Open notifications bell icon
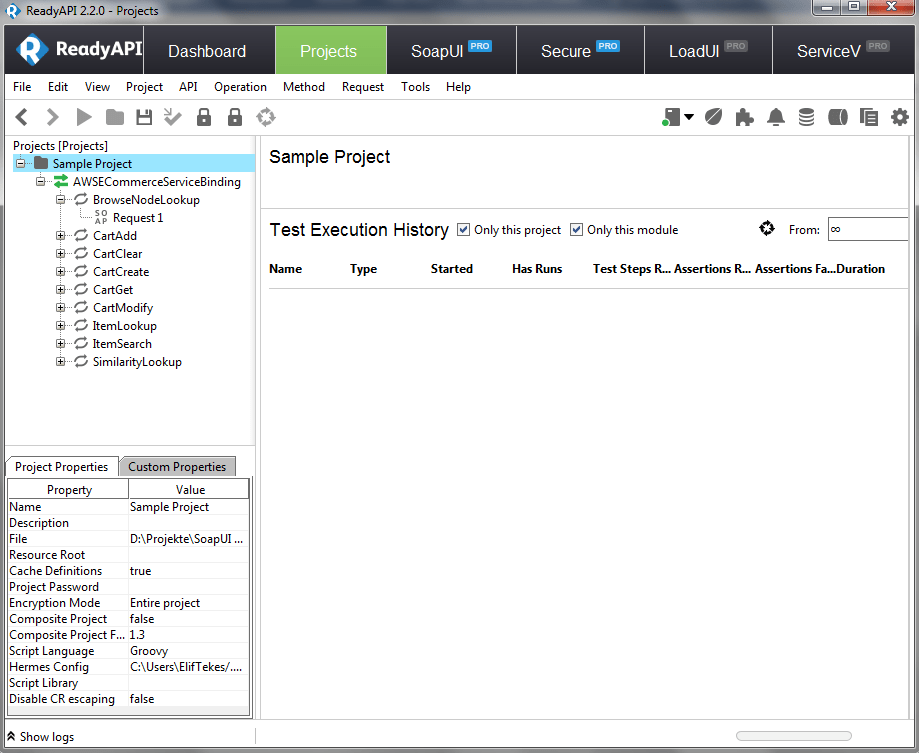This screenshot has height=753, width=919. pyautogui.click(x=775, y=118)
